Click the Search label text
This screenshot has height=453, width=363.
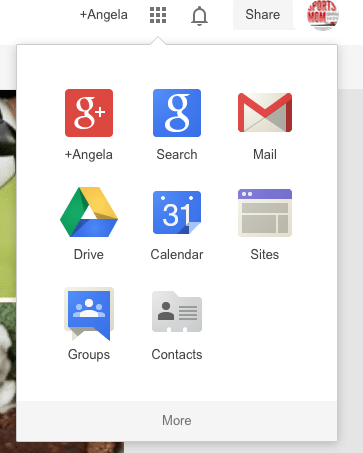pyautogui.click(x=177, y=155)
